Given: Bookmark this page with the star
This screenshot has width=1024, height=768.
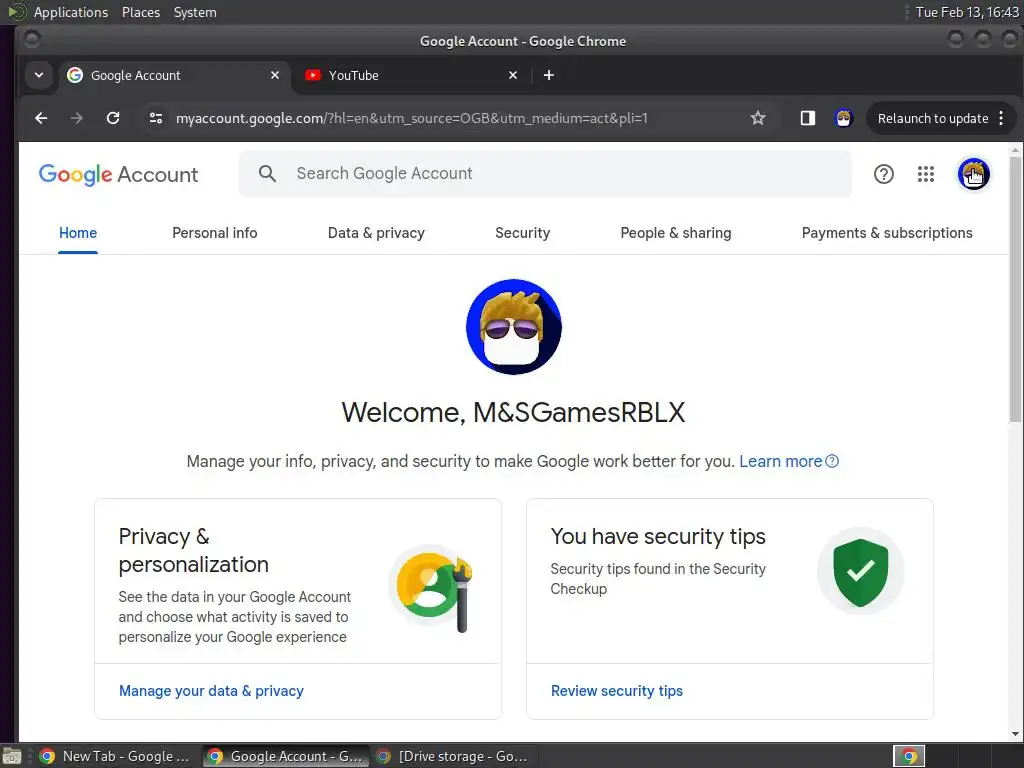Looking at the screenshot, I should click(758, 118).
